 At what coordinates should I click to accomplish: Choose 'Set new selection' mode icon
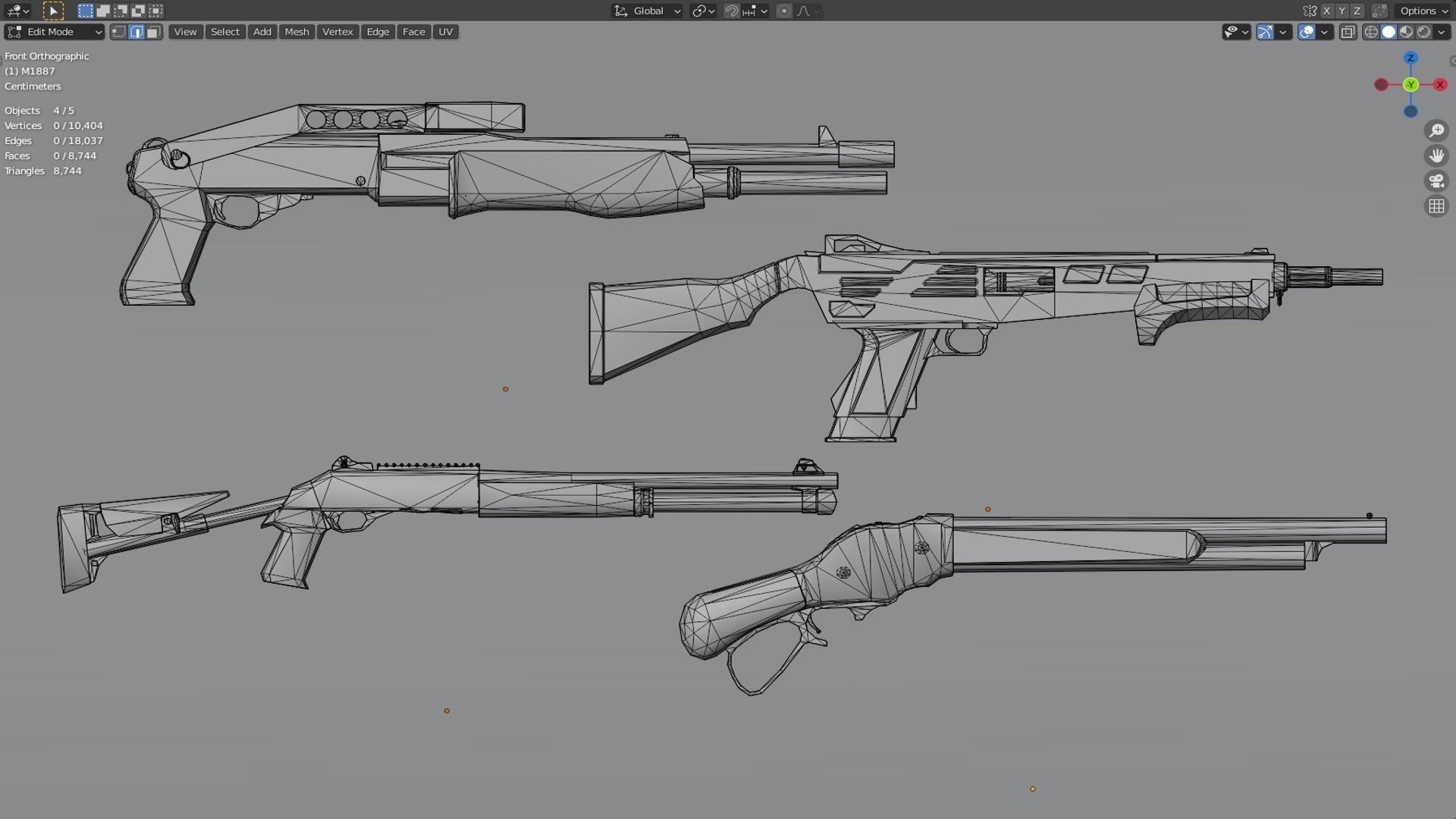[86, 11]
